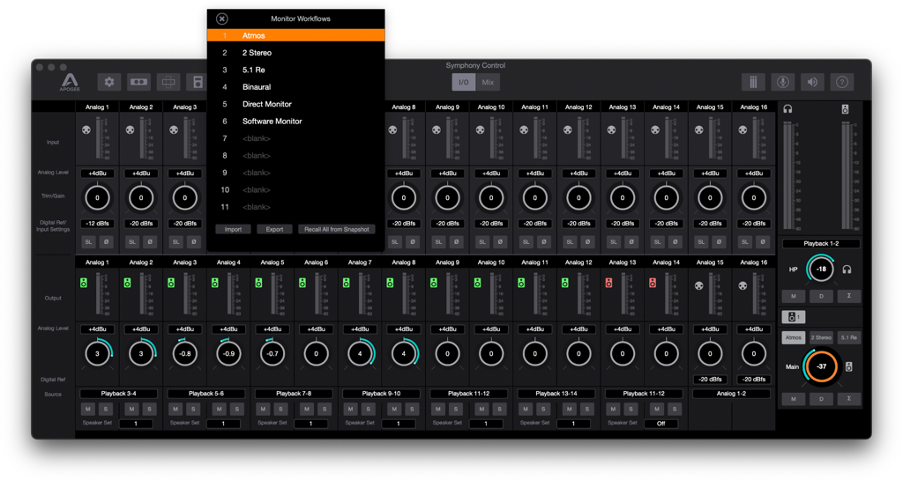
Task: Click the output Analog 7 level knob showing 4
Action: [360, 353]
